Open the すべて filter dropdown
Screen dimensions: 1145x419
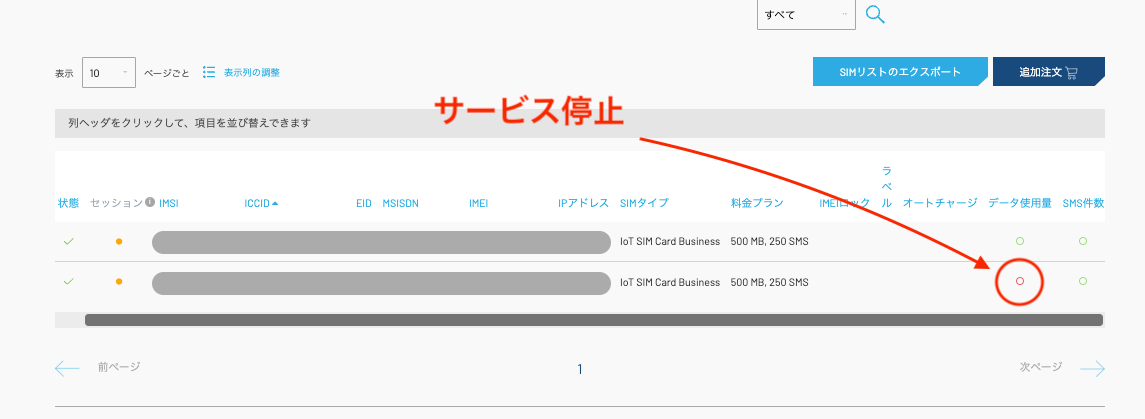(806, 14)
